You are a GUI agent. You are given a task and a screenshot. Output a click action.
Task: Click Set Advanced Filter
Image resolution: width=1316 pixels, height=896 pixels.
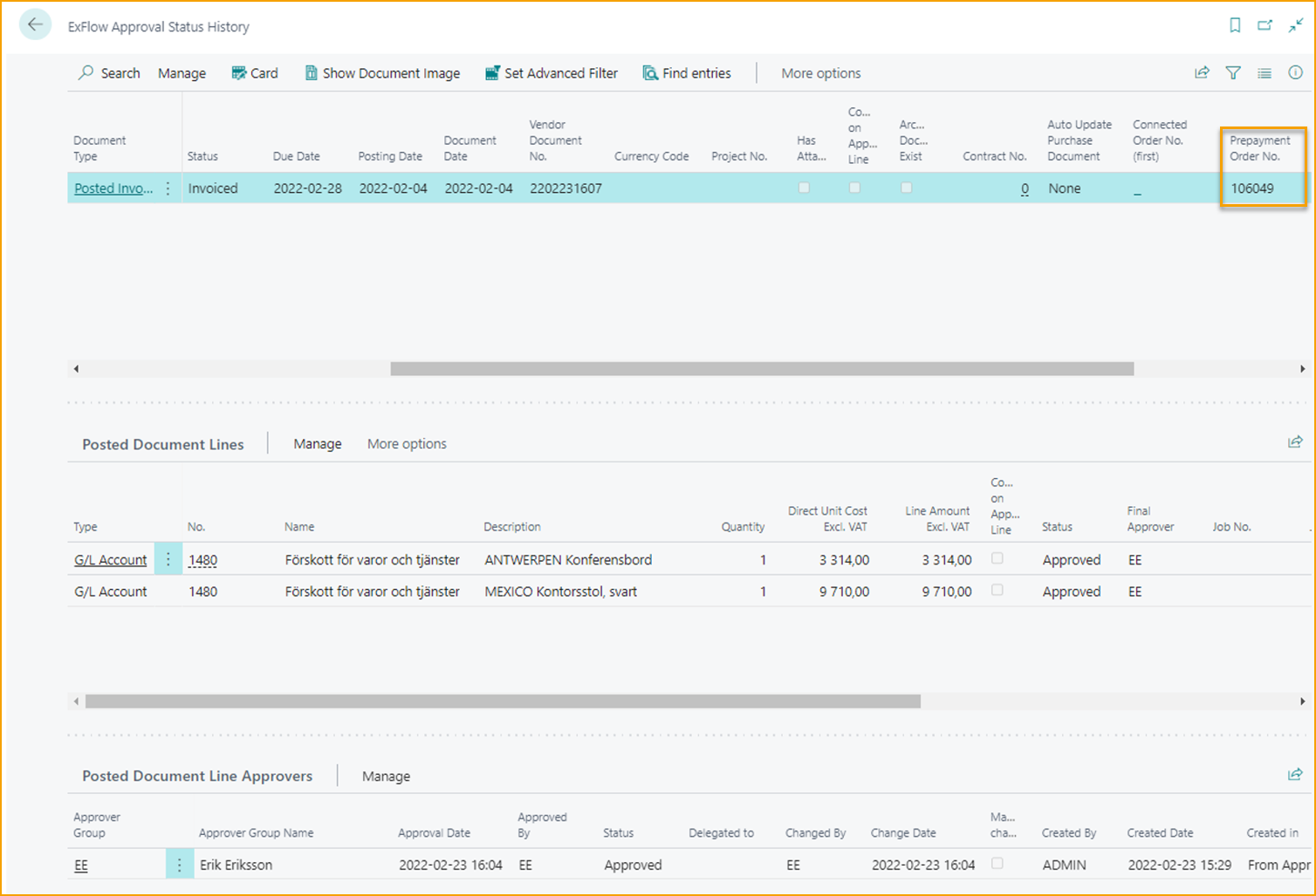pyautogui.click(x=552, y=73)
